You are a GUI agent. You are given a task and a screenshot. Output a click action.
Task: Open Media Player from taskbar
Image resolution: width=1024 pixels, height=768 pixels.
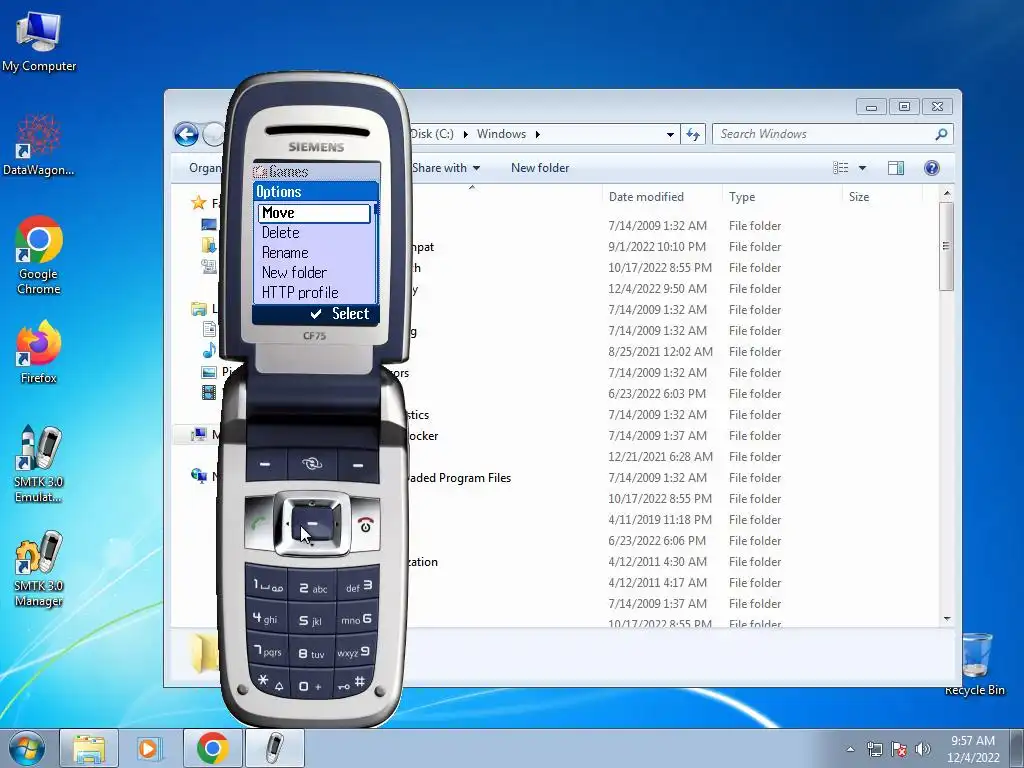(x=149, y=748)
